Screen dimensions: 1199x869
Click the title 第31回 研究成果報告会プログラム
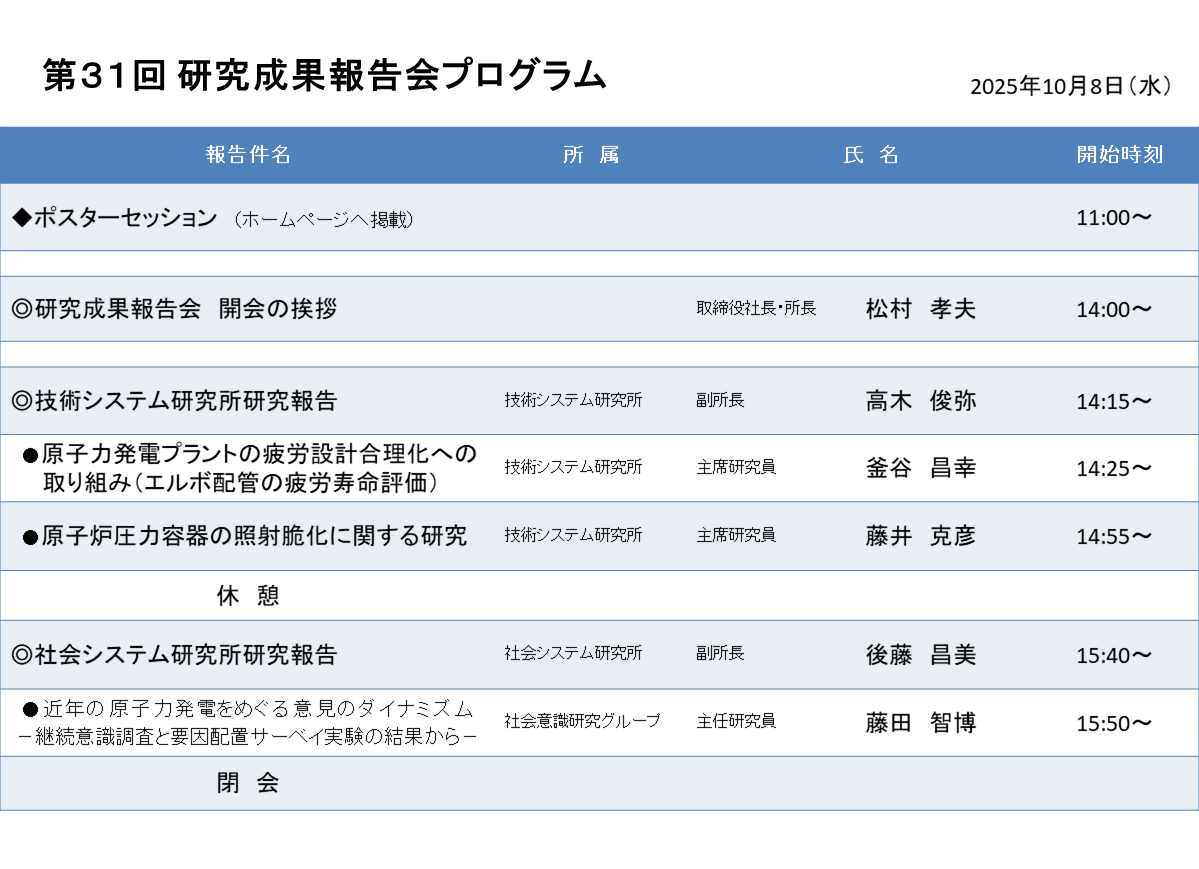tap(324, 76)
